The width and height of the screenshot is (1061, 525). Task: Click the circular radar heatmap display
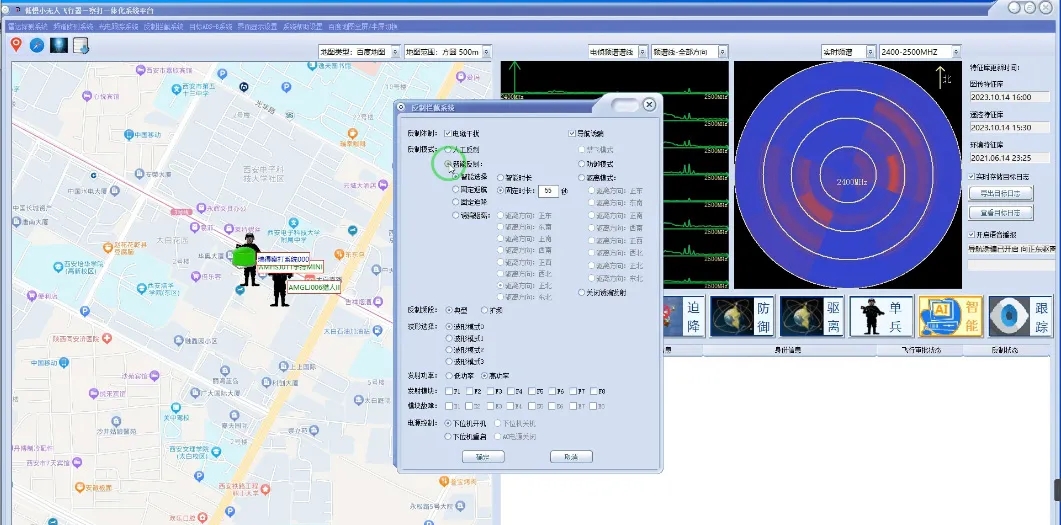[848, 176]
